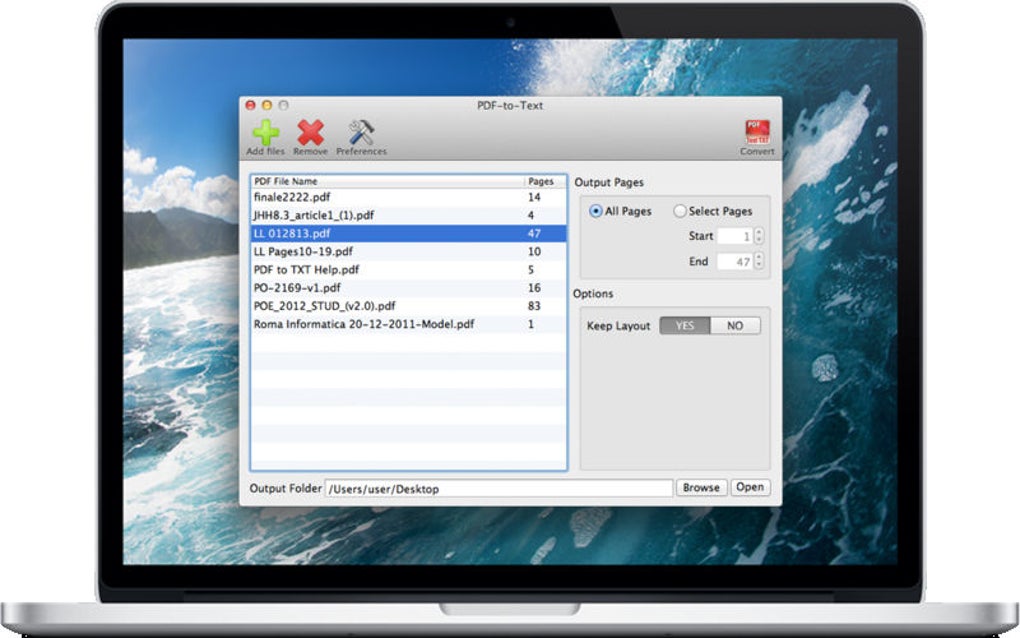
Task: Enable the Select Pages option
Action: click(681, 211)
